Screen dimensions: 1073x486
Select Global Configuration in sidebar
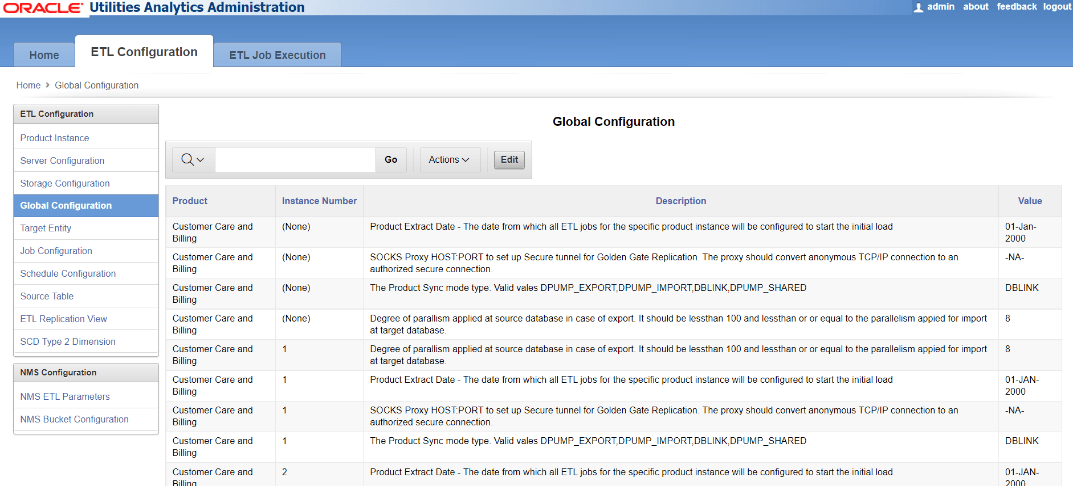86,205
